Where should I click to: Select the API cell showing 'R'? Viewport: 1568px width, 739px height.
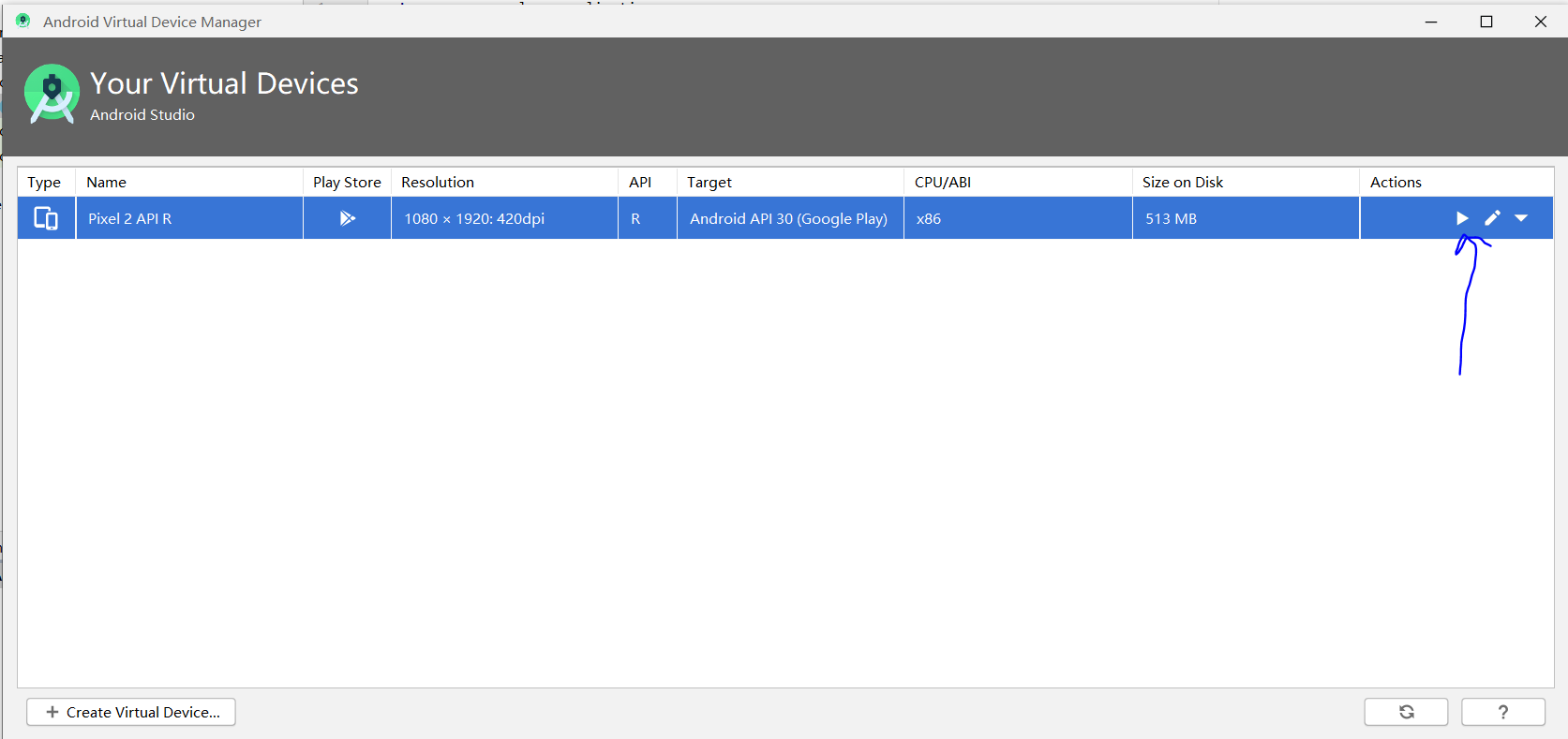(648, 218)
